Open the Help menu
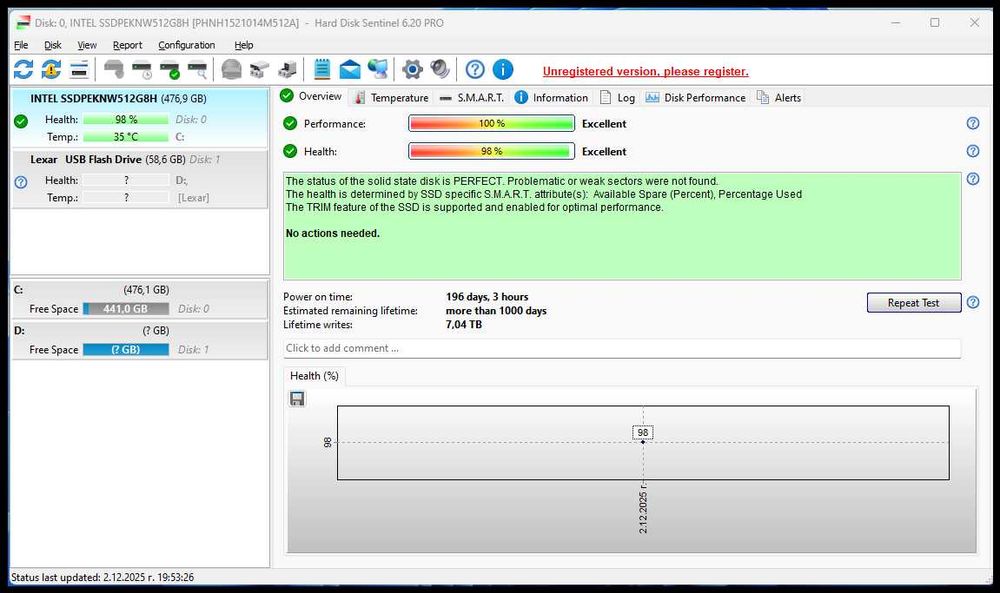Screen dimensions: 1000x593 coord(244,45)
